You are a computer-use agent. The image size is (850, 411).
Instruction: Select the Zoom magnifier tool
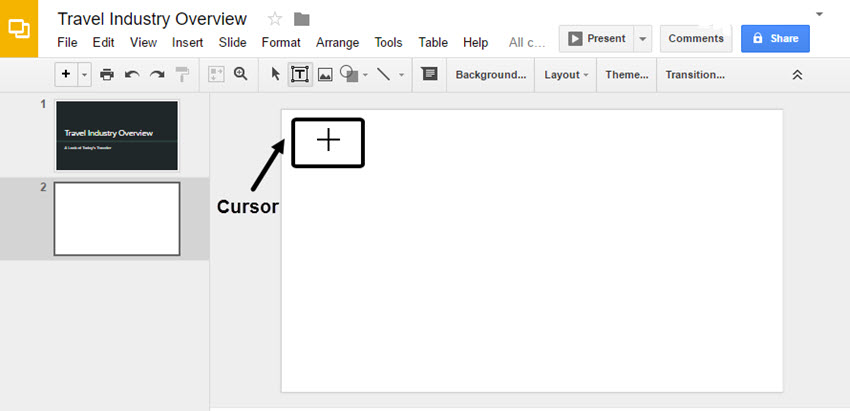click(x=241, y=74)
